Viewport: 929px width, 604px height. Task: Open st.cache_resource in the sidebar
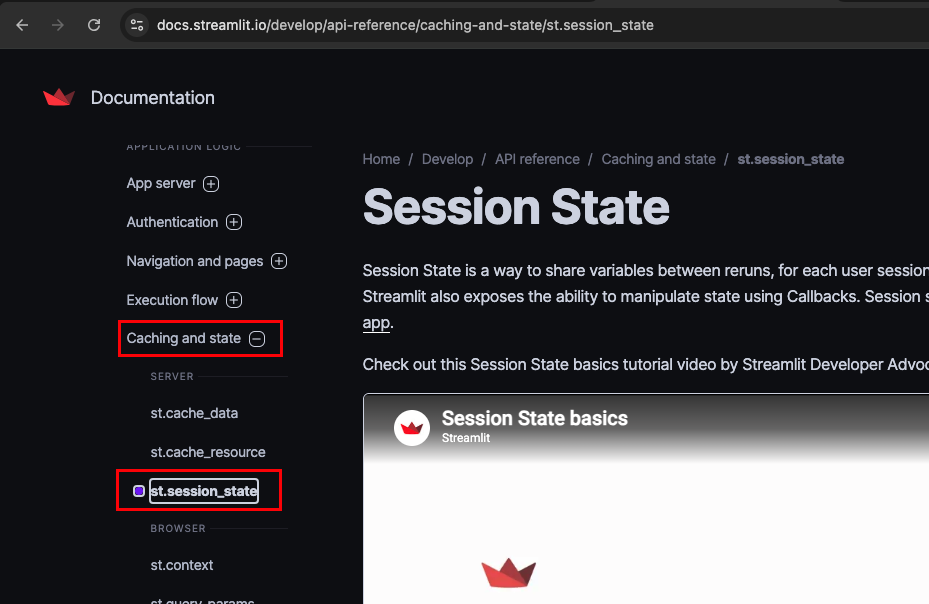[x=208, y=452]
